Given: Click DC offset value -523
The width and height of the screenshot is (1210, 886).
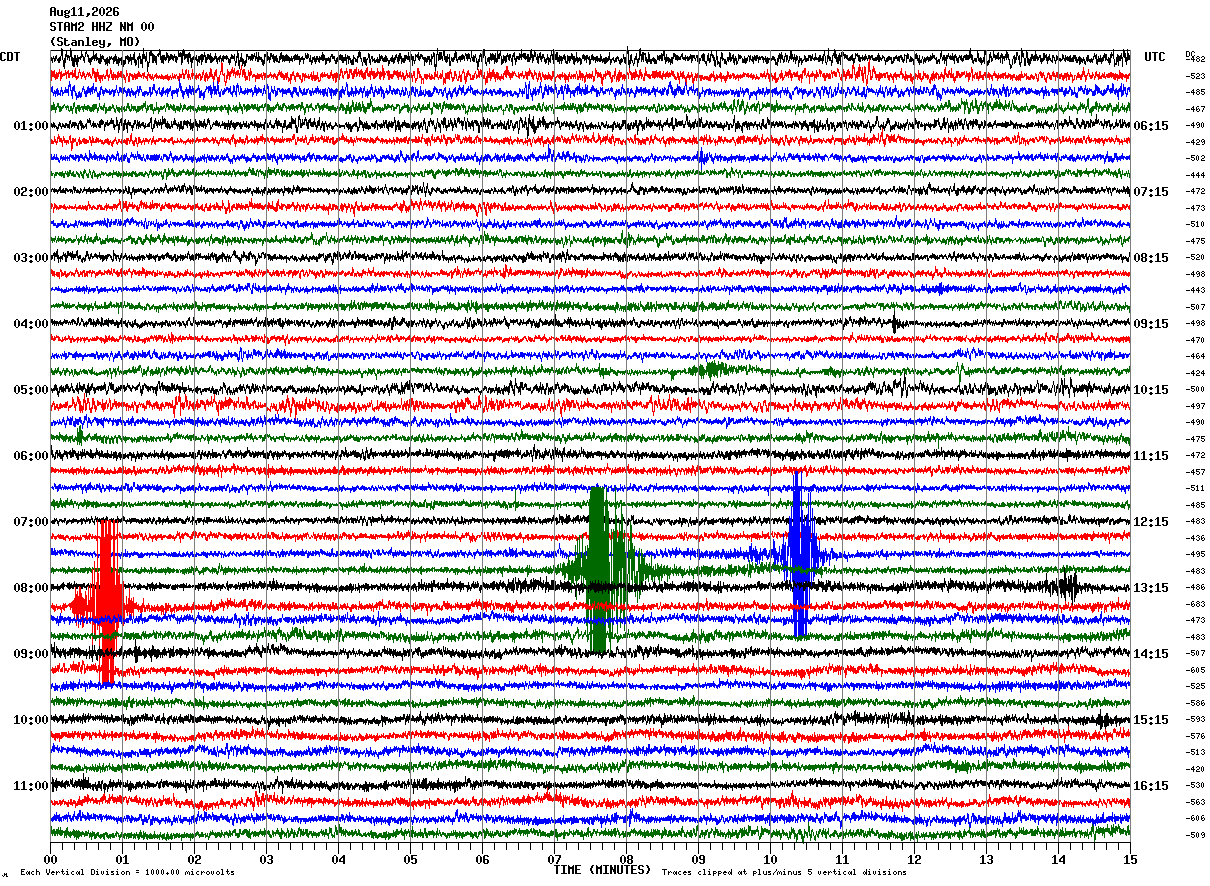Looking at the screenshot, I should coord(1195,76).
